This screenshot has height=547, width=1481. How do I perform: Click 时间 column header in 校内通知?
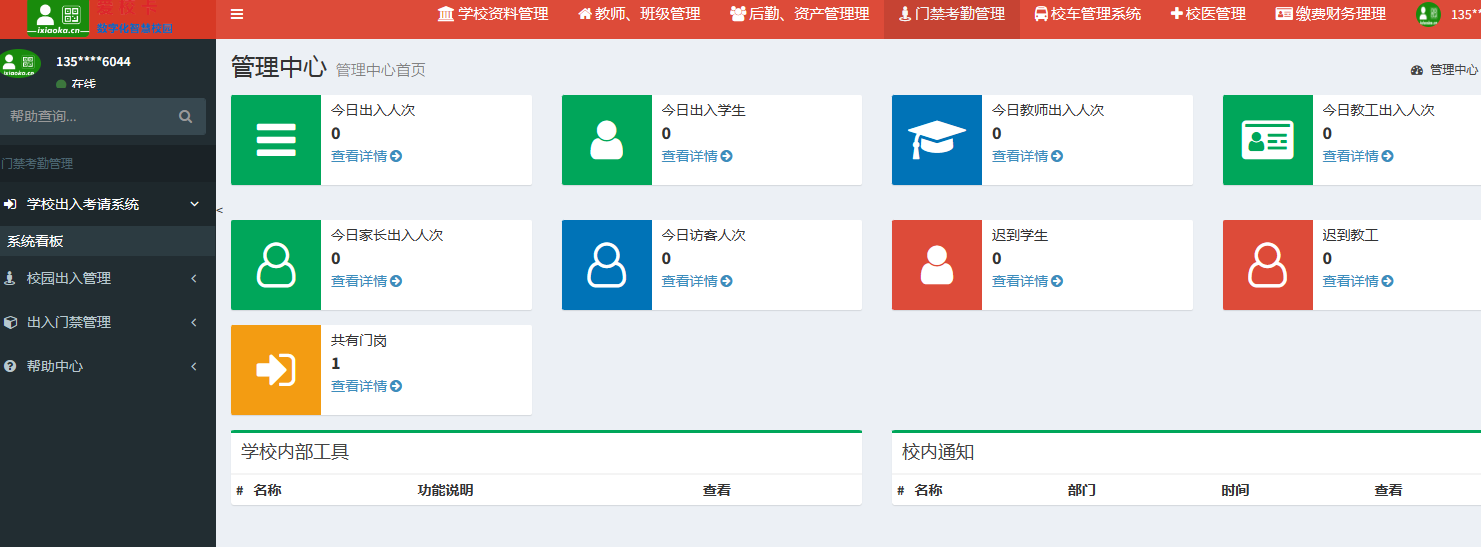(x=1235, y=490)
